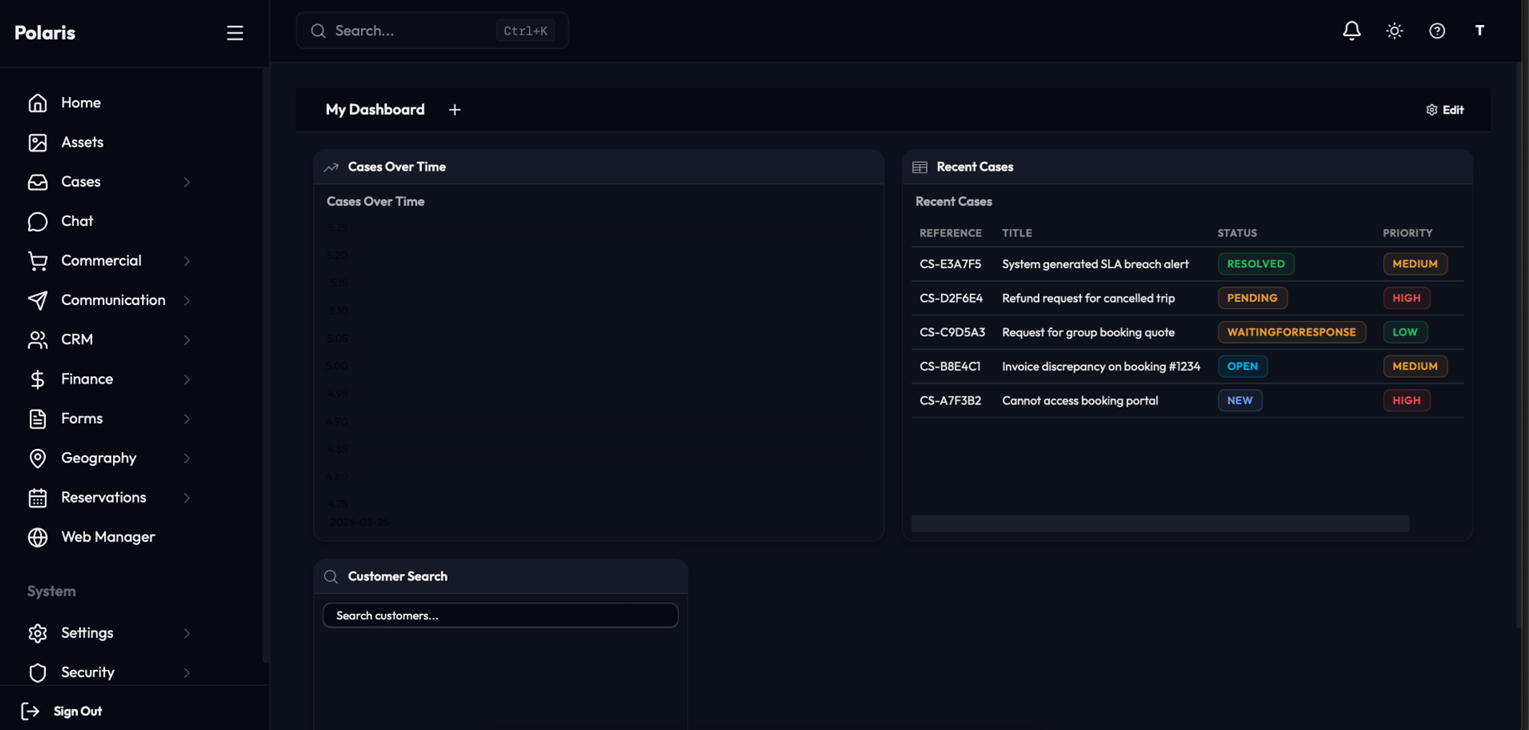The image size is (1529, 730).
Task: Click the Chat bubble icon in sidebar
Action: 37,221
